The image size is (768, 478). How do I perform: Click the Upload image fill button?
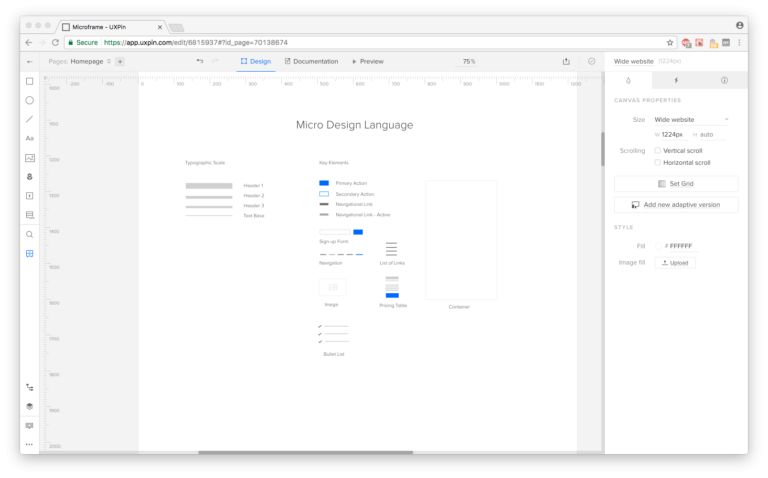click(x=675, y=263)
